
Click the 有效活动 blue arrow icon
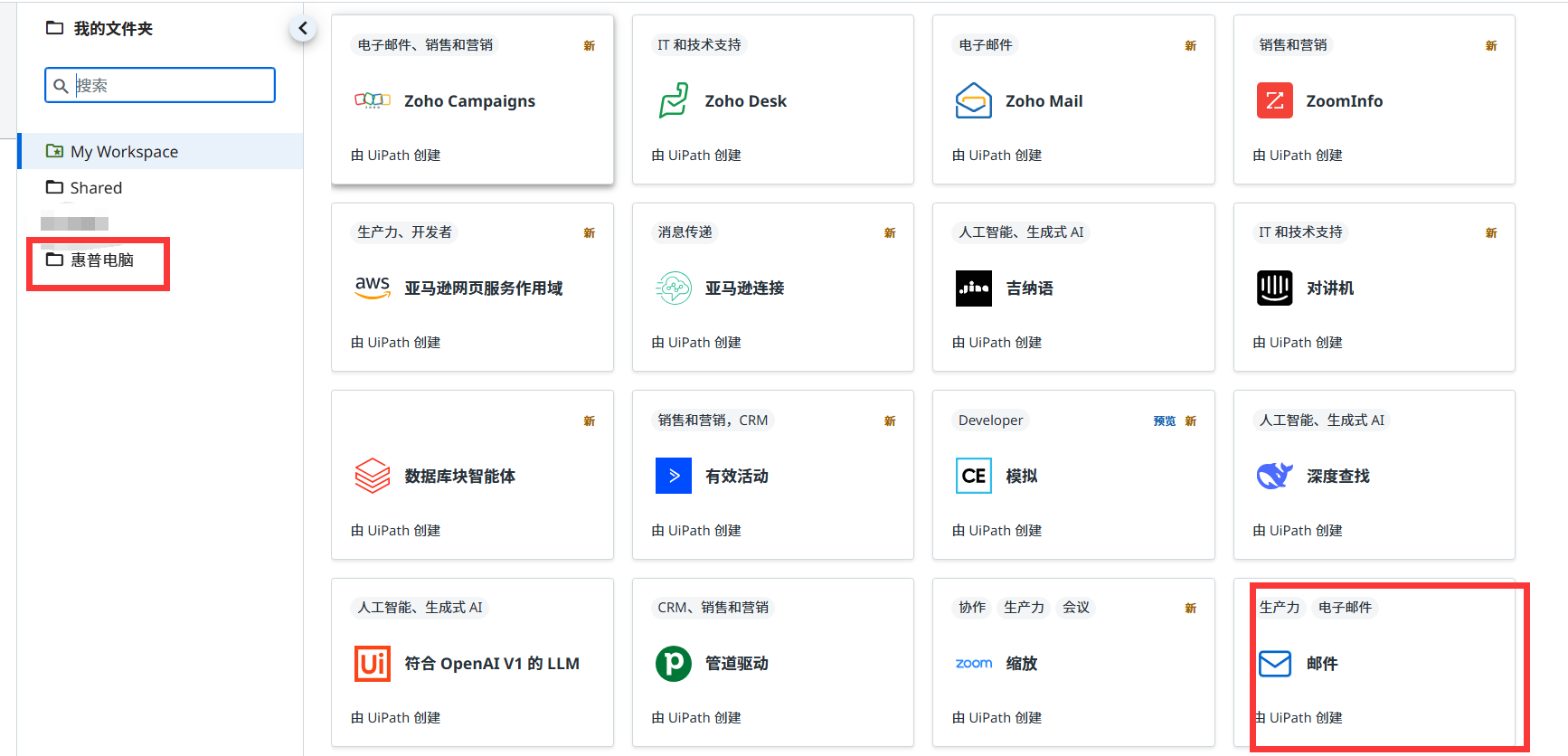click(x=674, y=476)
